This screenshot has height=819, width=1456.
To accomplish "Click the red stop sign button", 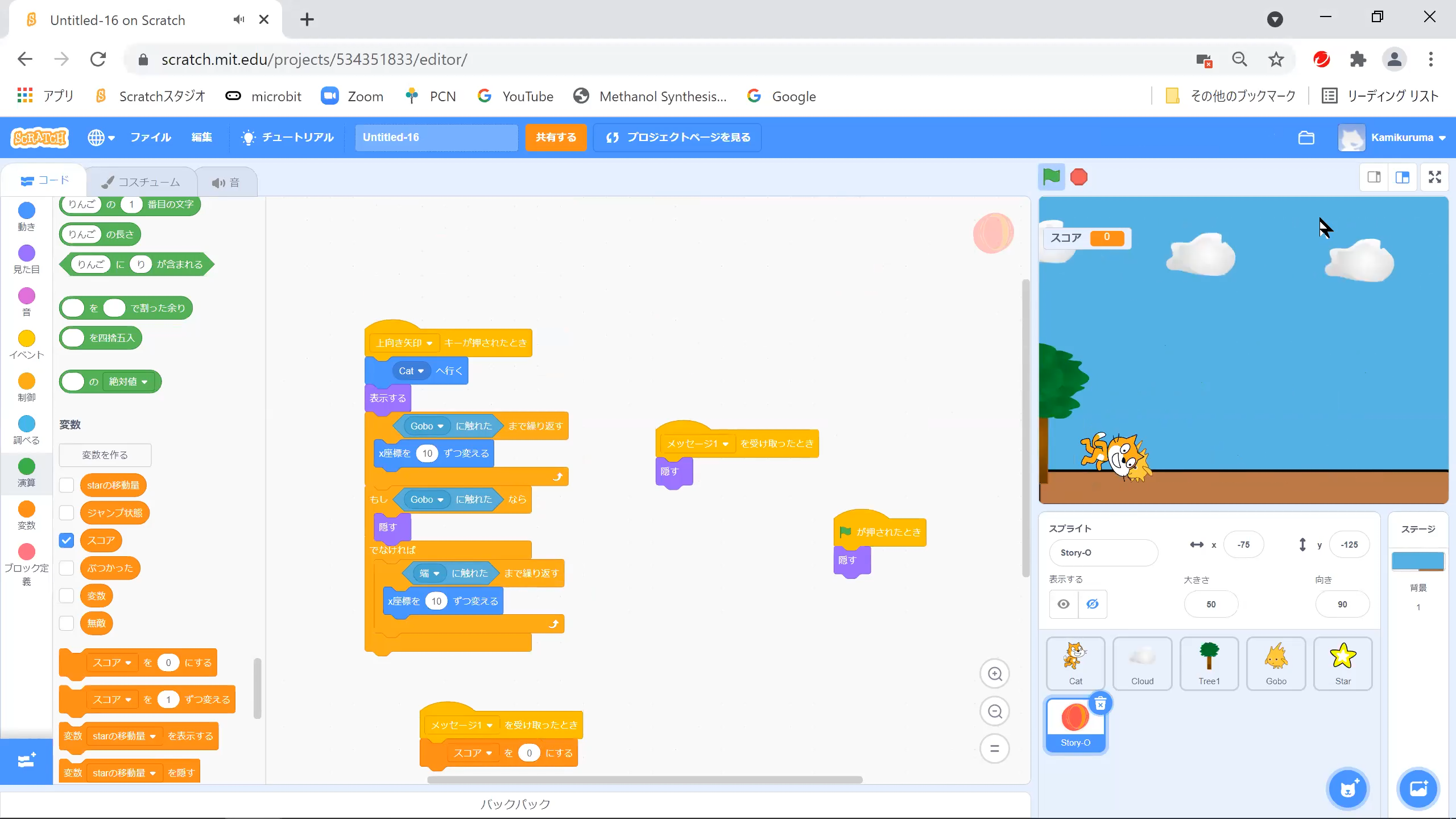I will pyautogui.click(x=1079, y=177).
